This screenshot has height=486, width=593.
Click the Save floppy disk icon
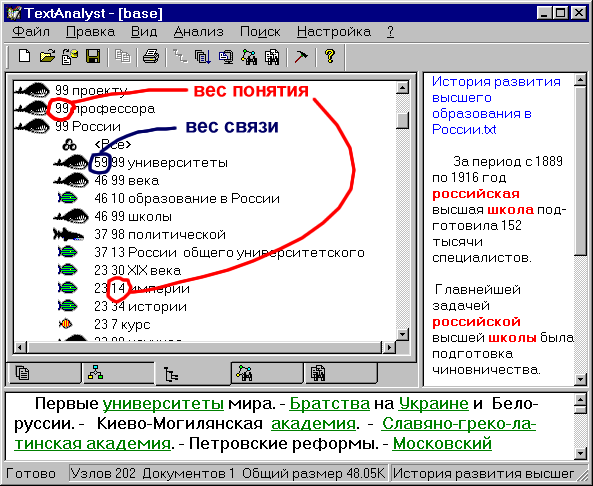click(x=93, y=57)
